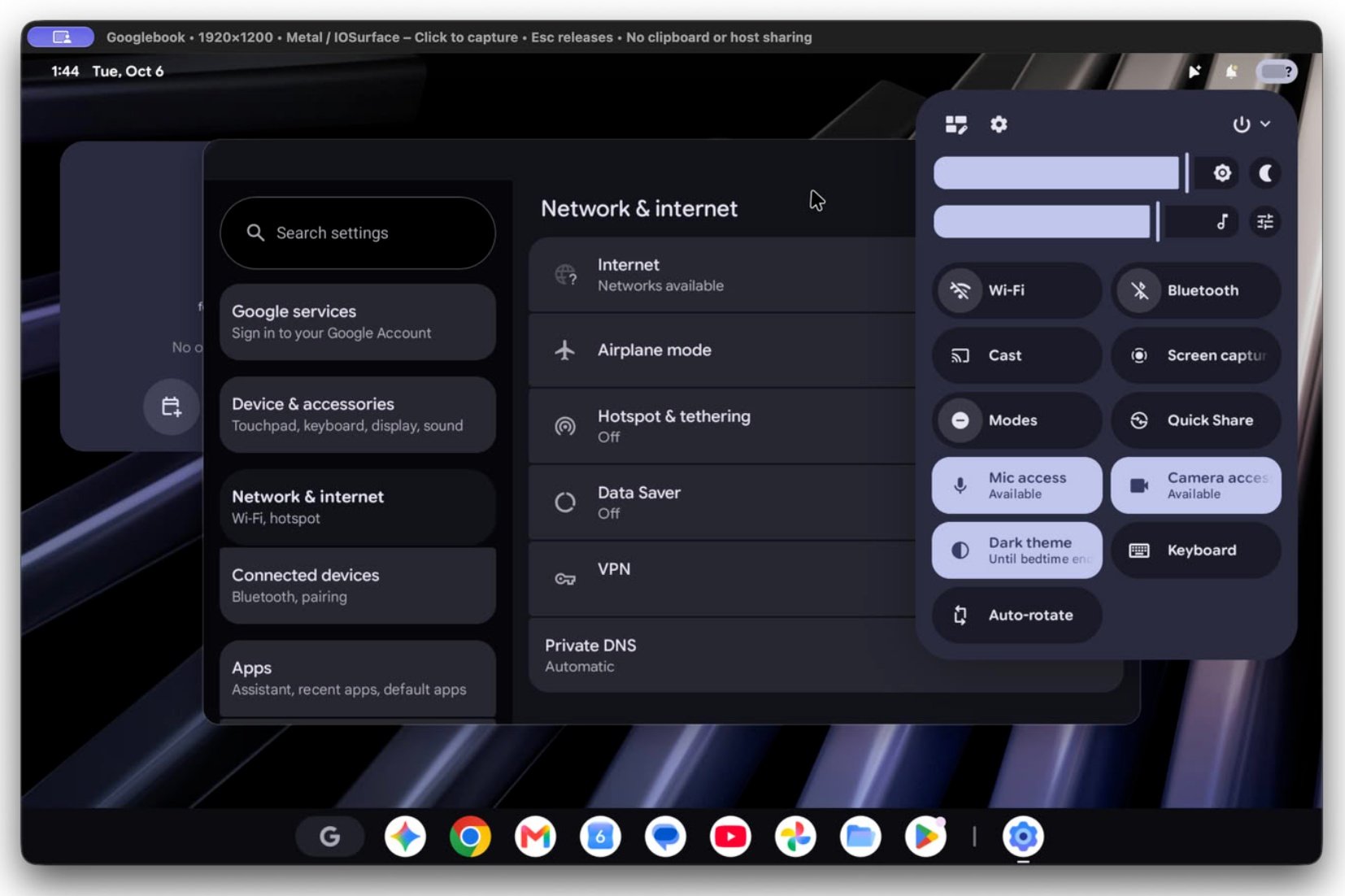Open brightness settings gear beside slider
1345x896 pixels.
(1221, 173)
